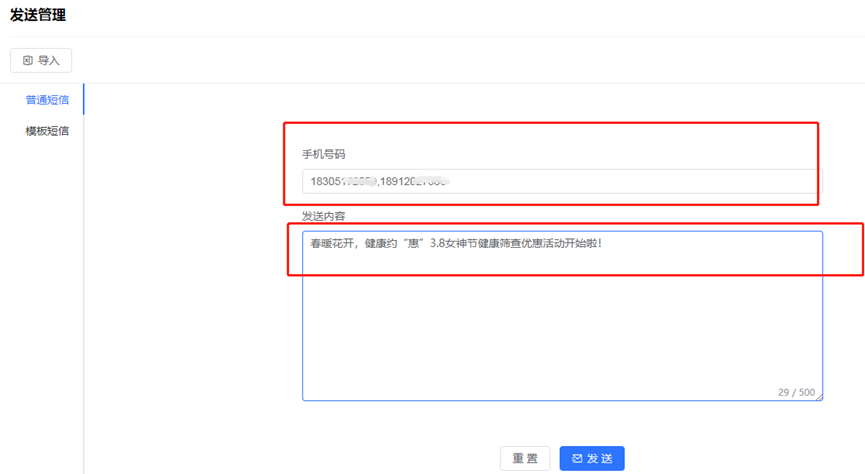Click the 重置 reset button

point(525,458)
